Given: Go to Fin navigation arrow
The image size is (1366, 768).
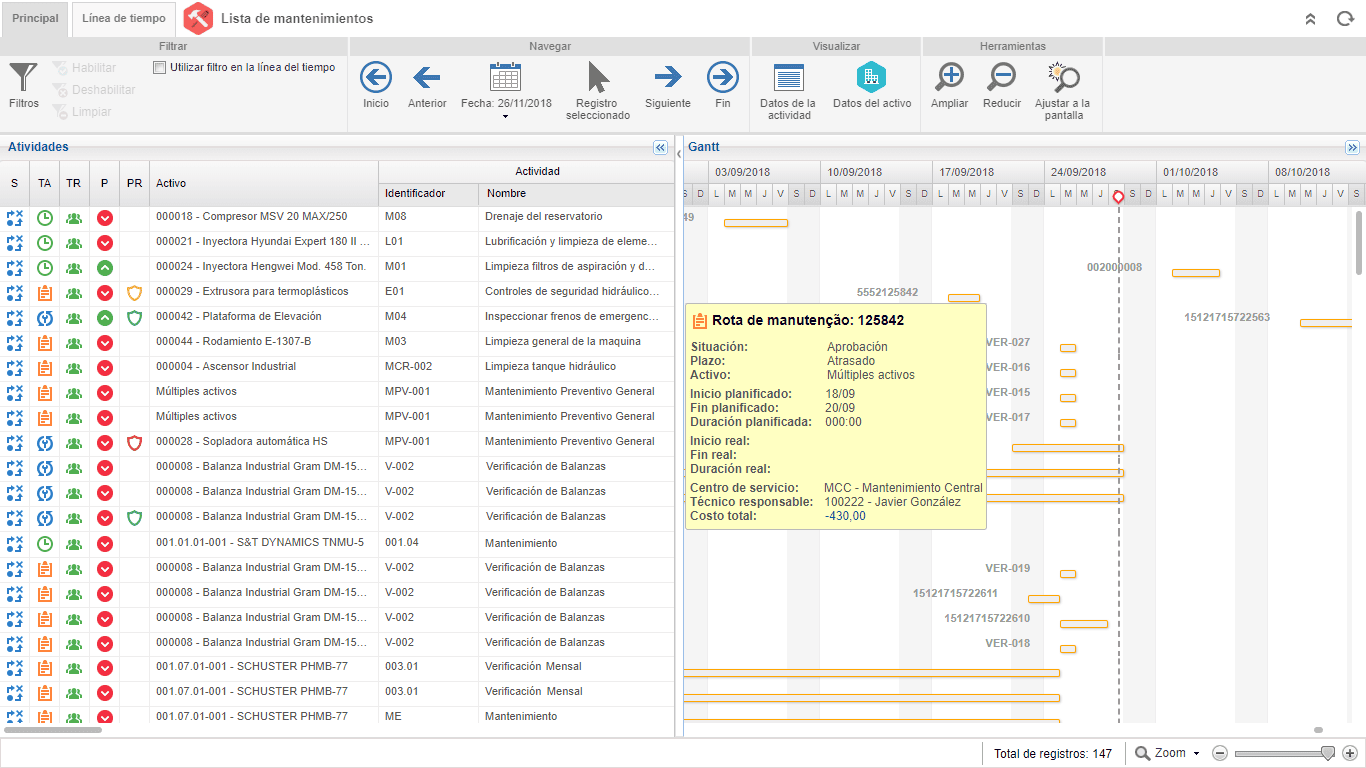Looking at the screenshot, I should pos(723,86).
